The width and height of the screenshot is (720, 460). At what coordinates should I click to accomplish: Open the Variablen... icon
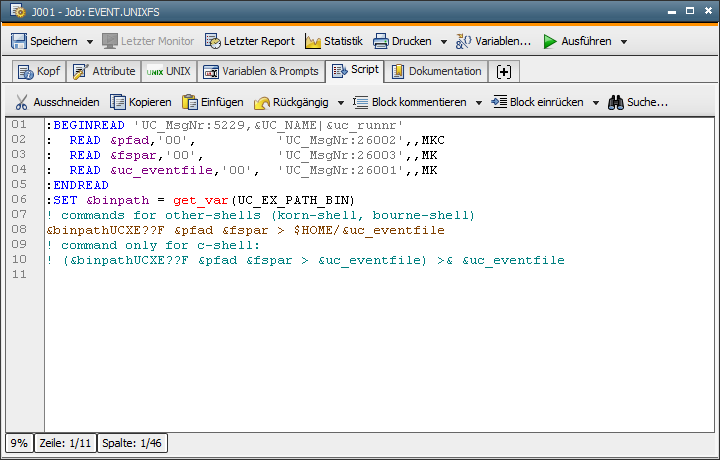pos(463,41)
